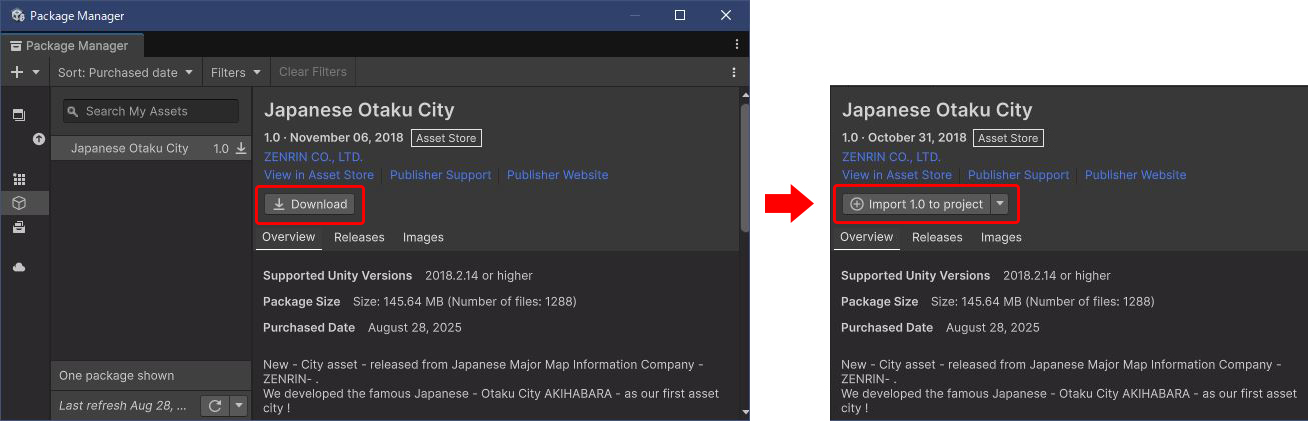The width and height of the screenshot is (1308, 421).
Task: Close the Package Manager window
Action: [726, 15]
